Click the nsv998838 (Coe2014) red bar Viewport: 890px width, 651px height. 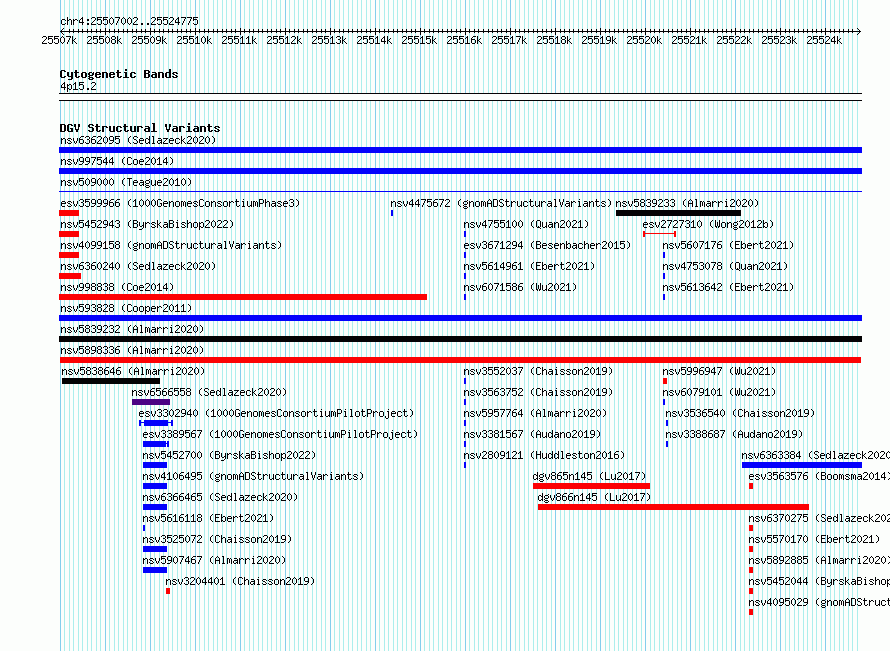coord(243,297)
